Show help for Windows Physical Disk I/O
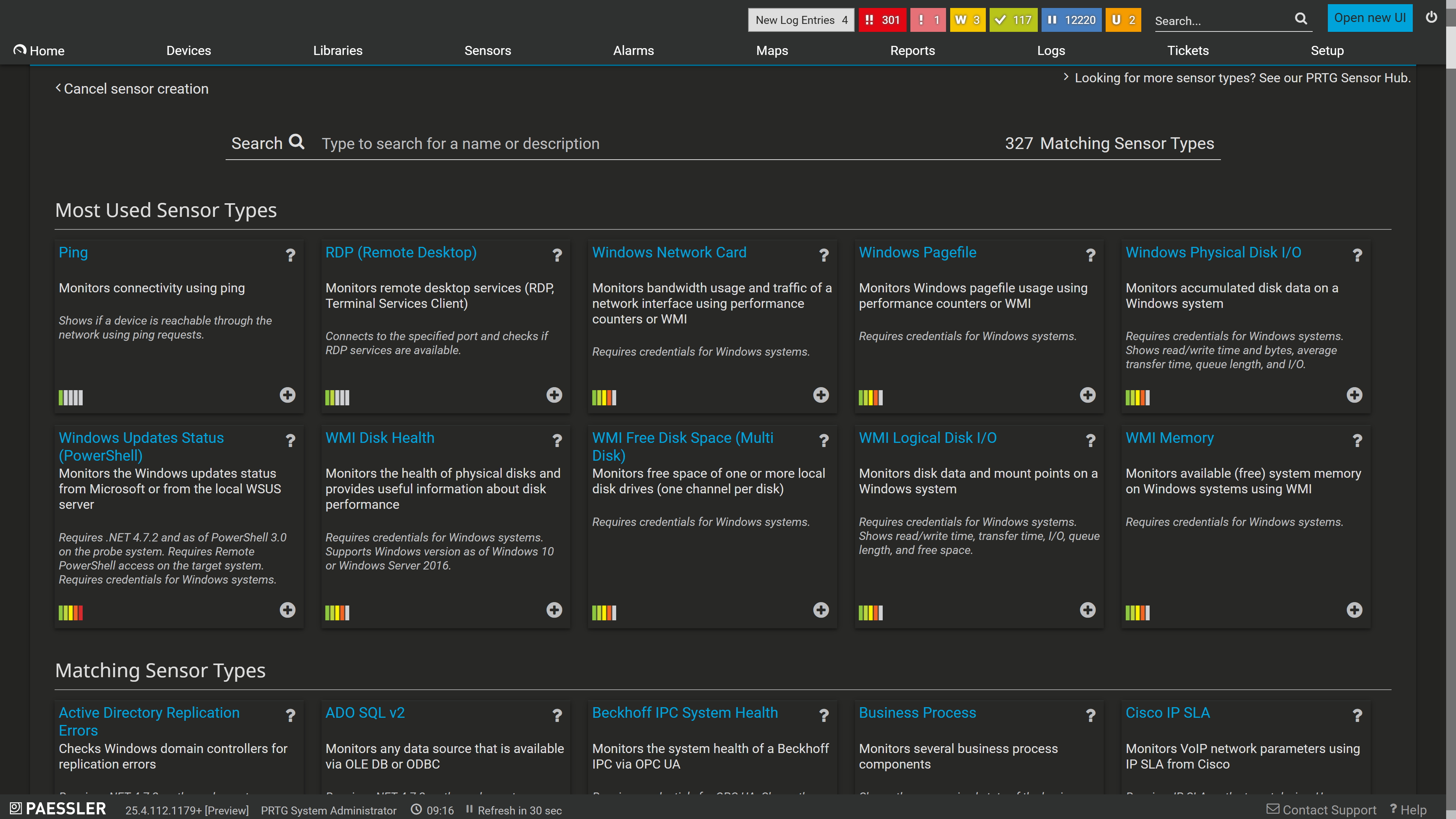The height and width of the screenshot is (819, 1456). click(x=1358, y=256)
